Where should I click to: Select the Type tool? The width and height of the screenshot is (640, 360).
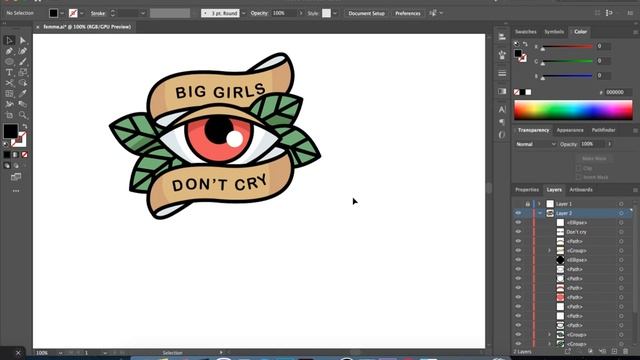(9, 72)
